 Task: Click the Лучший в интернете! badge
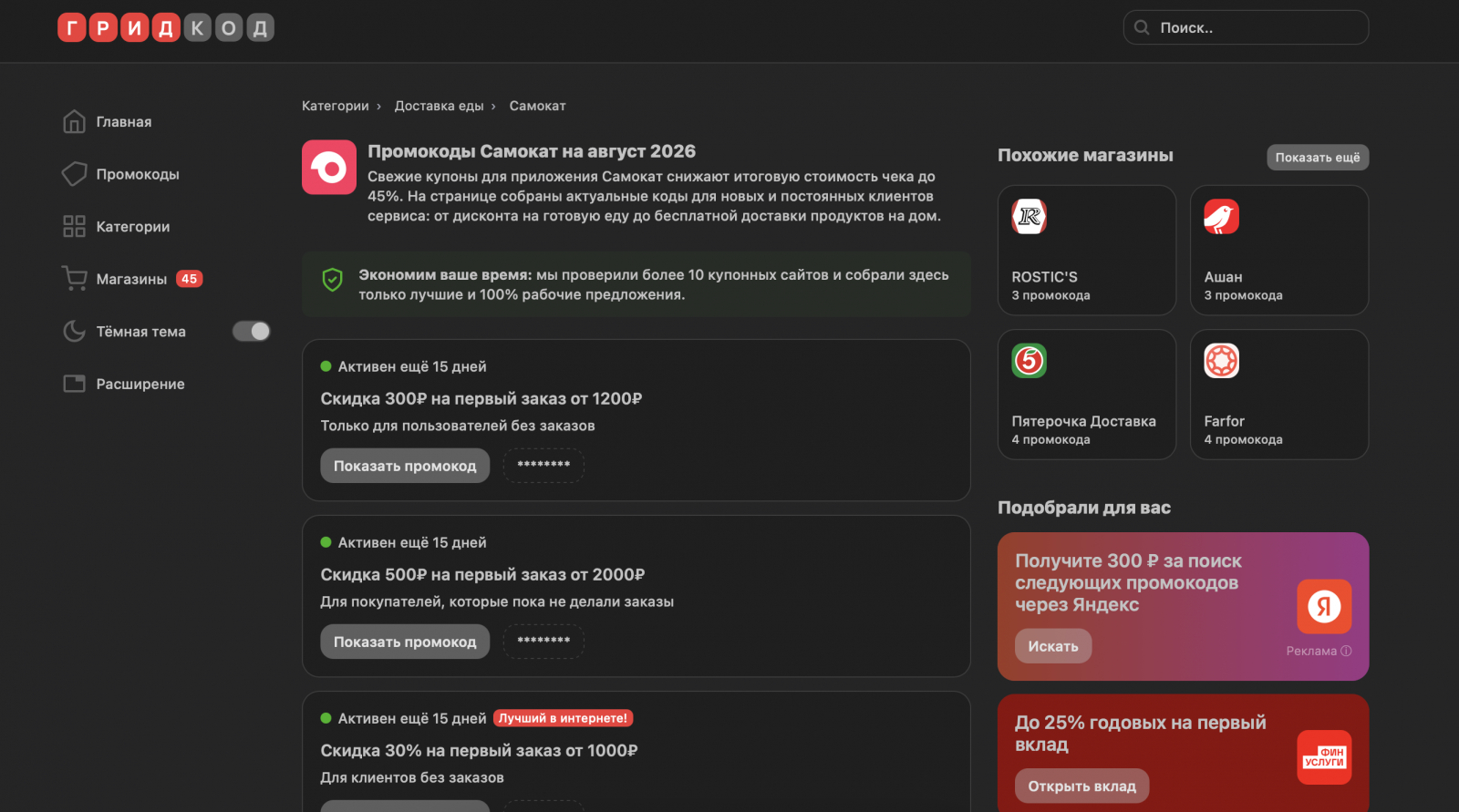click(564, 718)
